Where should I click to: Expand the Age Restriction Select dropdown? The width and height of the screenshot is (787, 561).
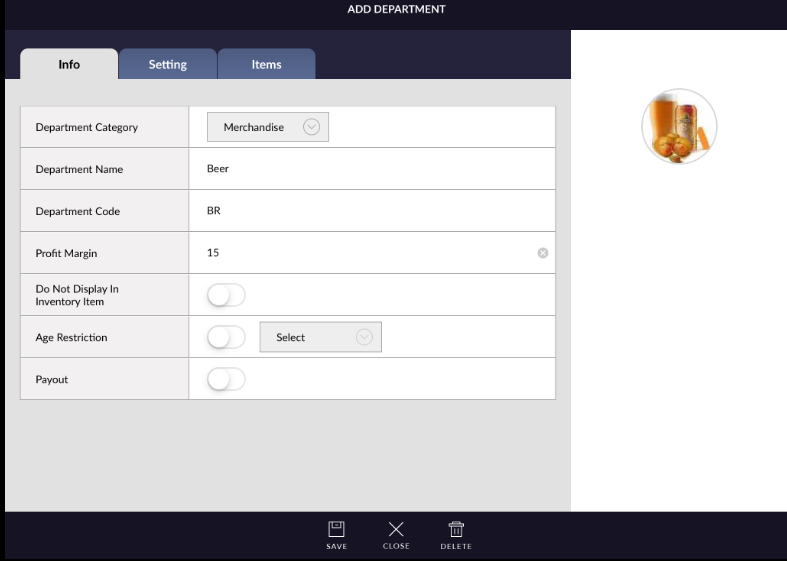[320, 337]
